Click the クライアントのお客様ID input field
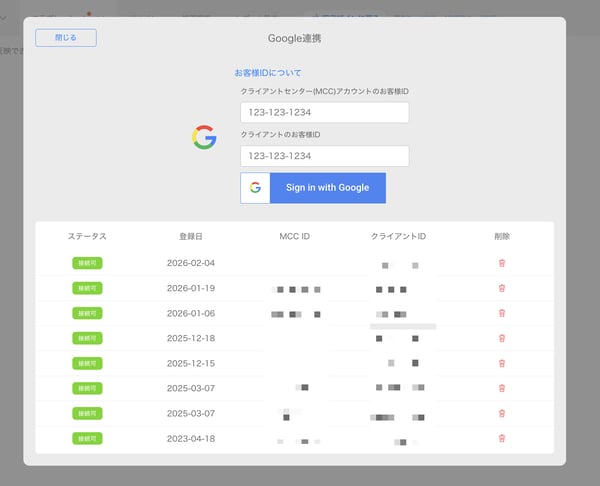Viewport: 600px width, 486px height. click(x=324, y=156)
